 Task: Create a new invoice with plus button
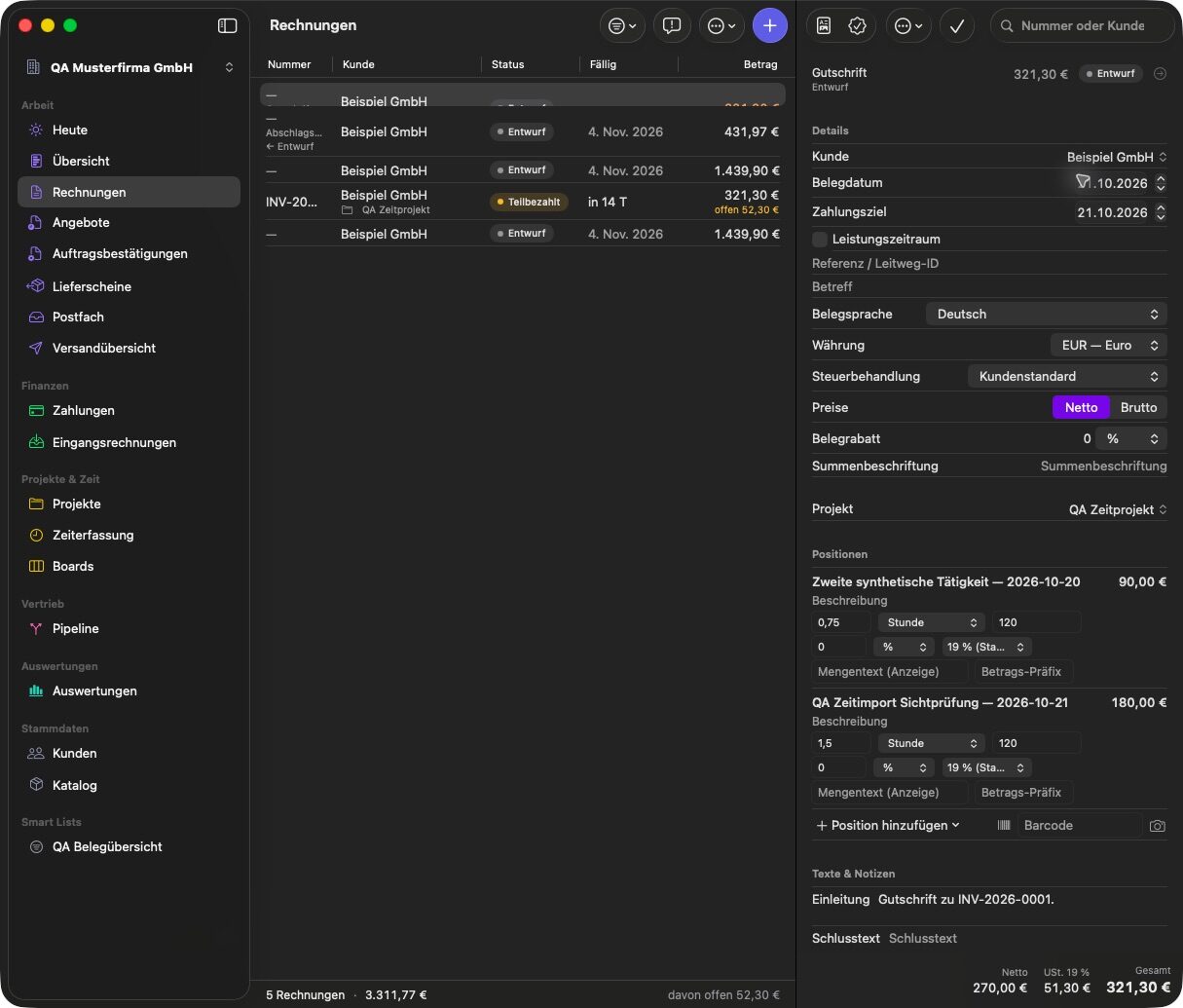769,26
